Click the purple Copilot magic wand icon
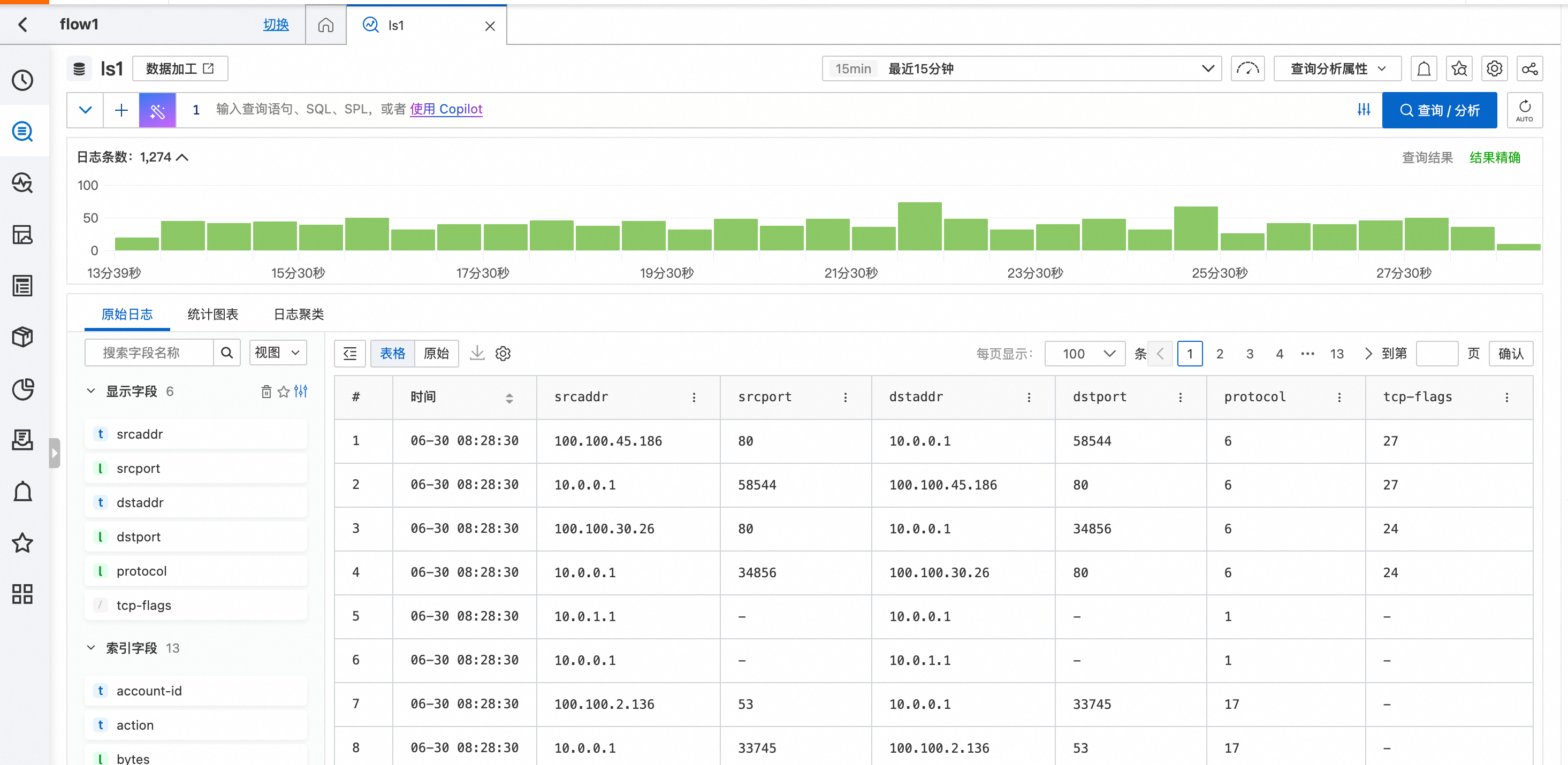 click(x=158, y=110)
